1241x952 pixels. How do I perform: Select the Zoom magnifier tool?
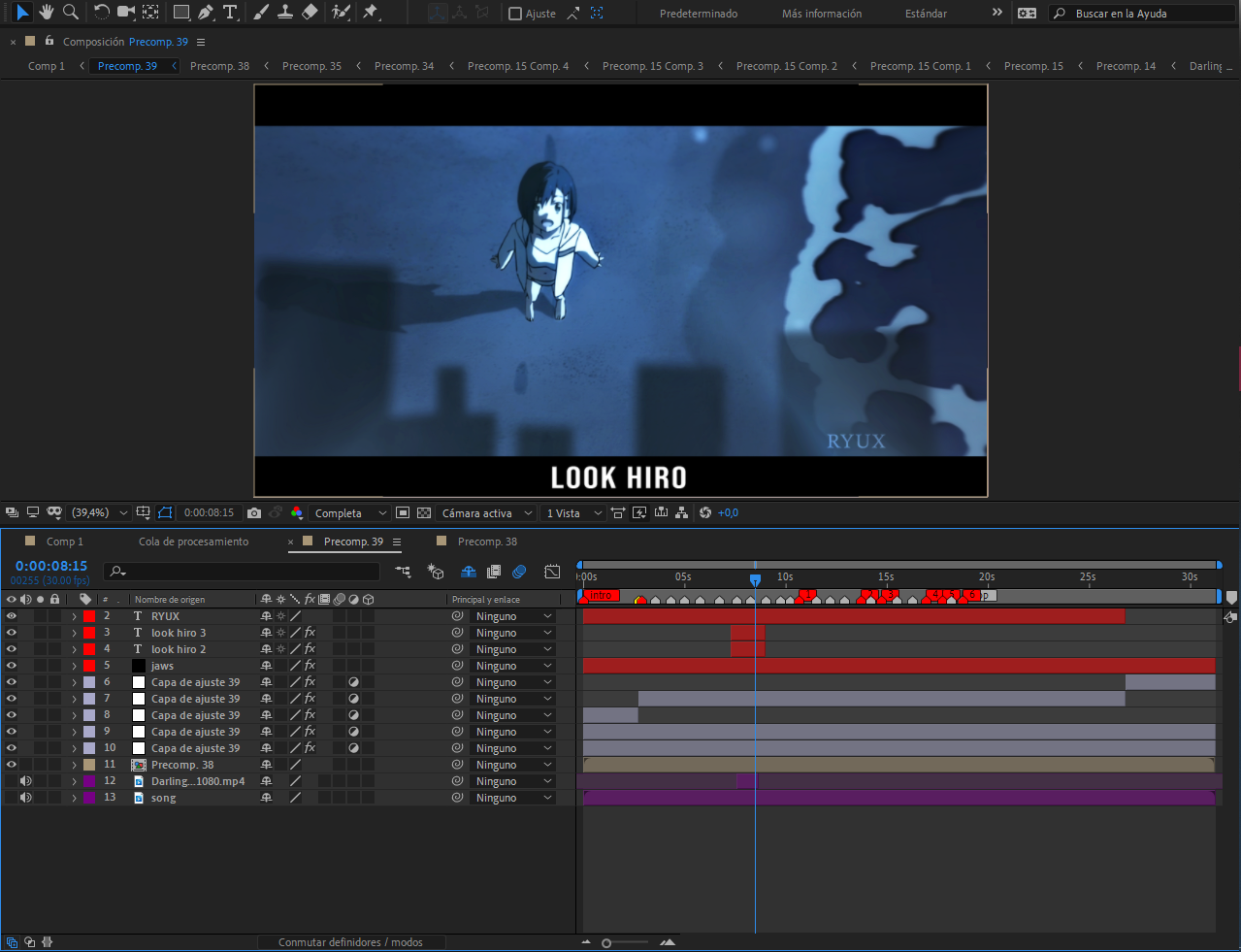tap(71, 13)
